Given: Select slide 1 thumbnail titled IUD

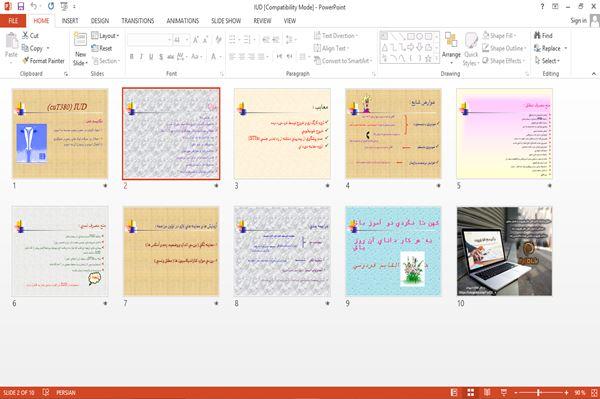Looking at the screenshot, I should tap(60, 133).
